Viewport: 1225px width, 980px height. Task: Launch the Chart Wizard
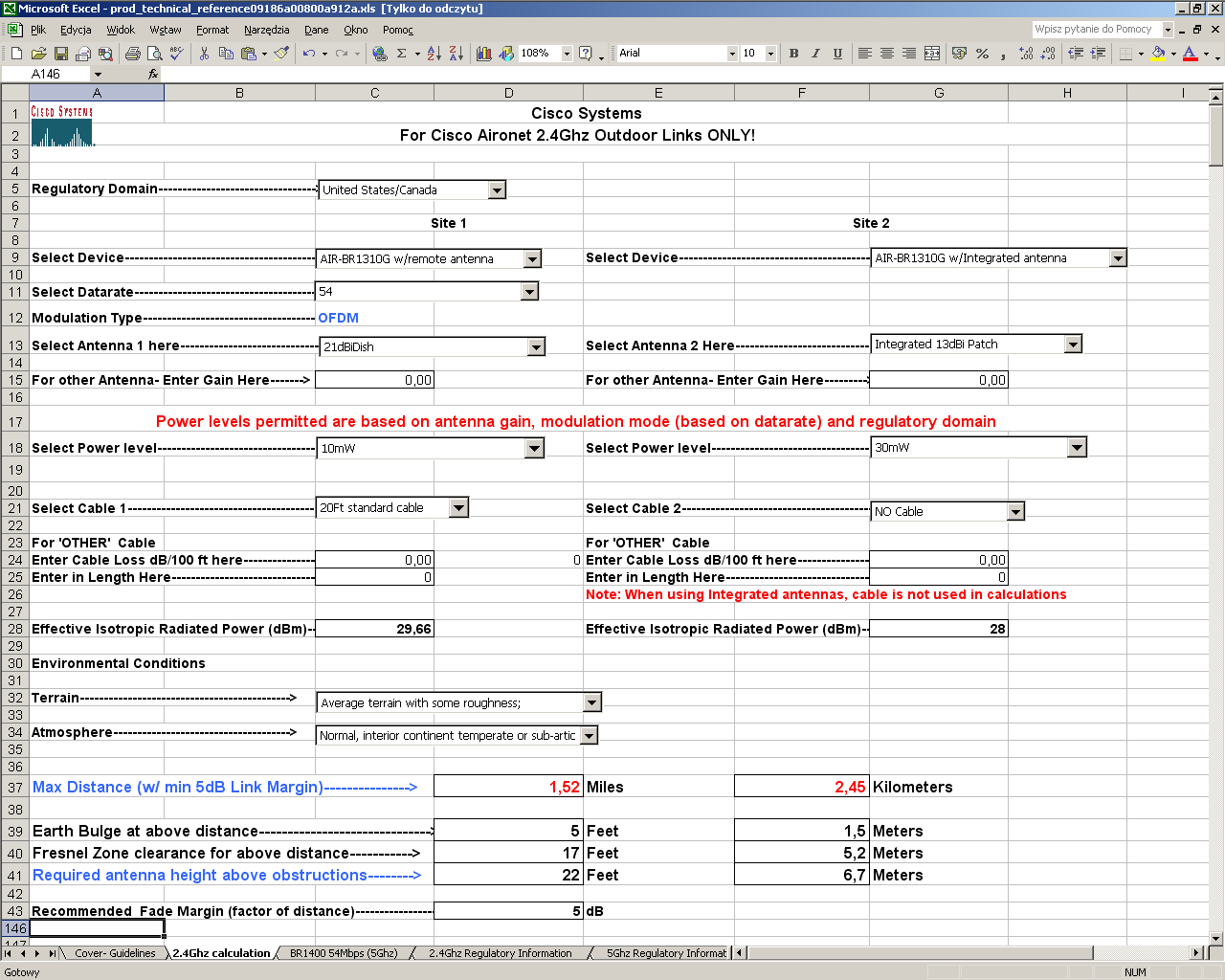pos(483,54)
